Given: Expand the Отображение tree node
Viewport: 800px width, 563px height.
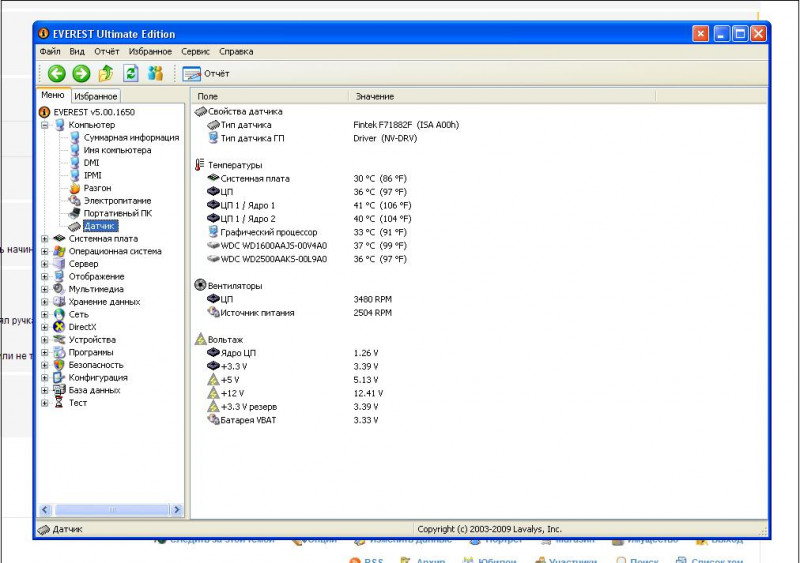Looking at the screenshot, I should coord(45,277).
